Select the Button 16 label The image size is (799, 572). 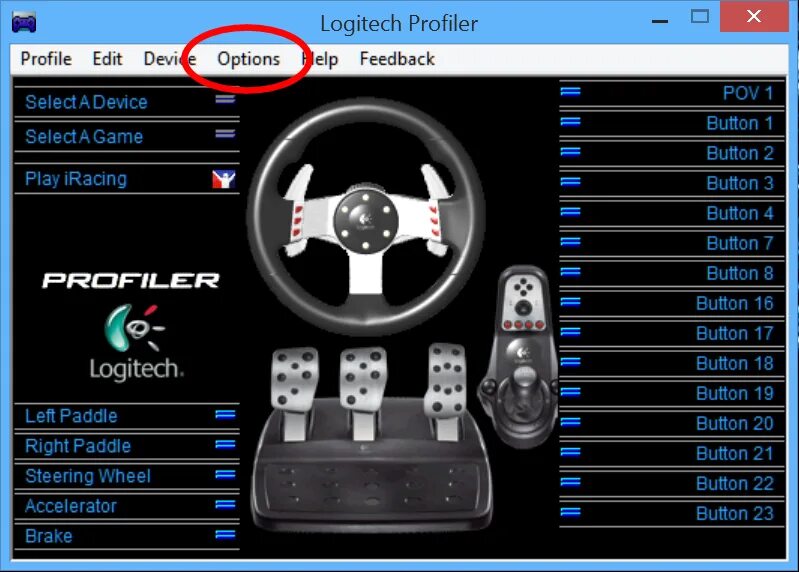click(735, 304)
